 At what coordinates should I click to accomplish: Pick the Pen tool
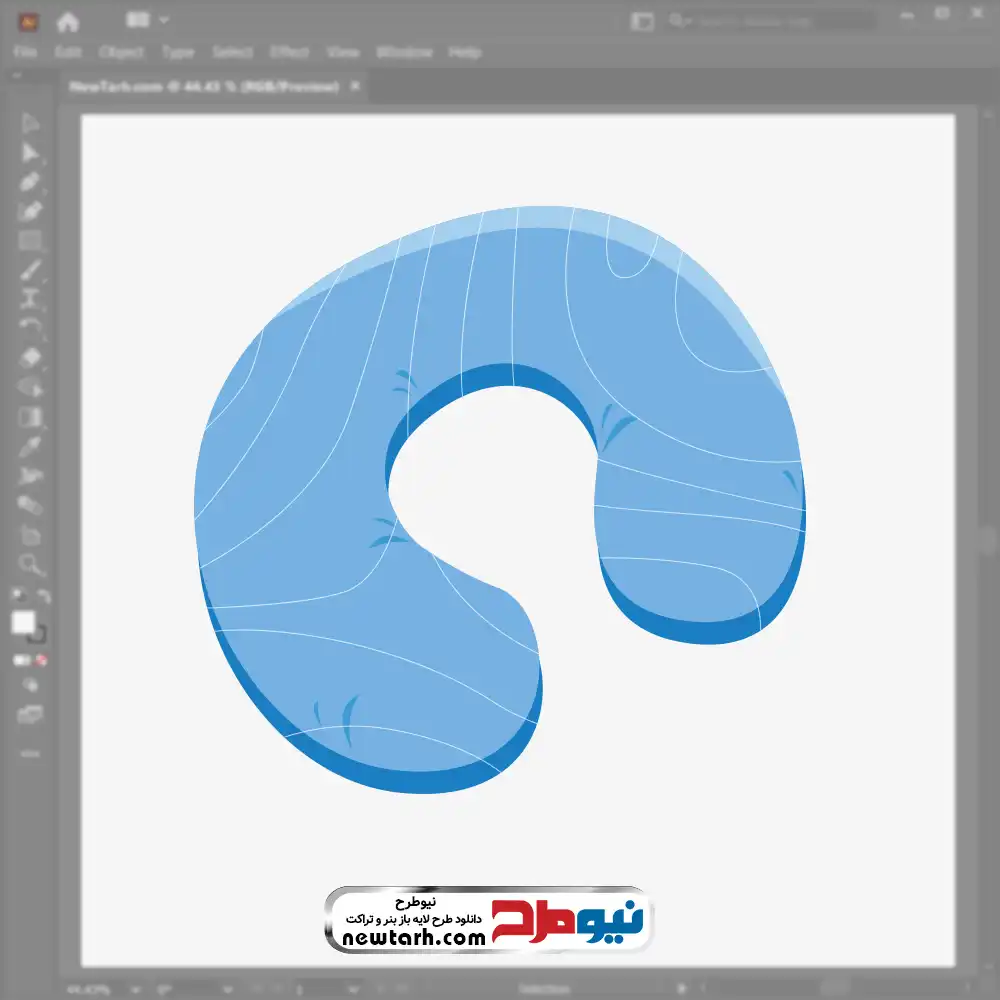pos(30,182)
